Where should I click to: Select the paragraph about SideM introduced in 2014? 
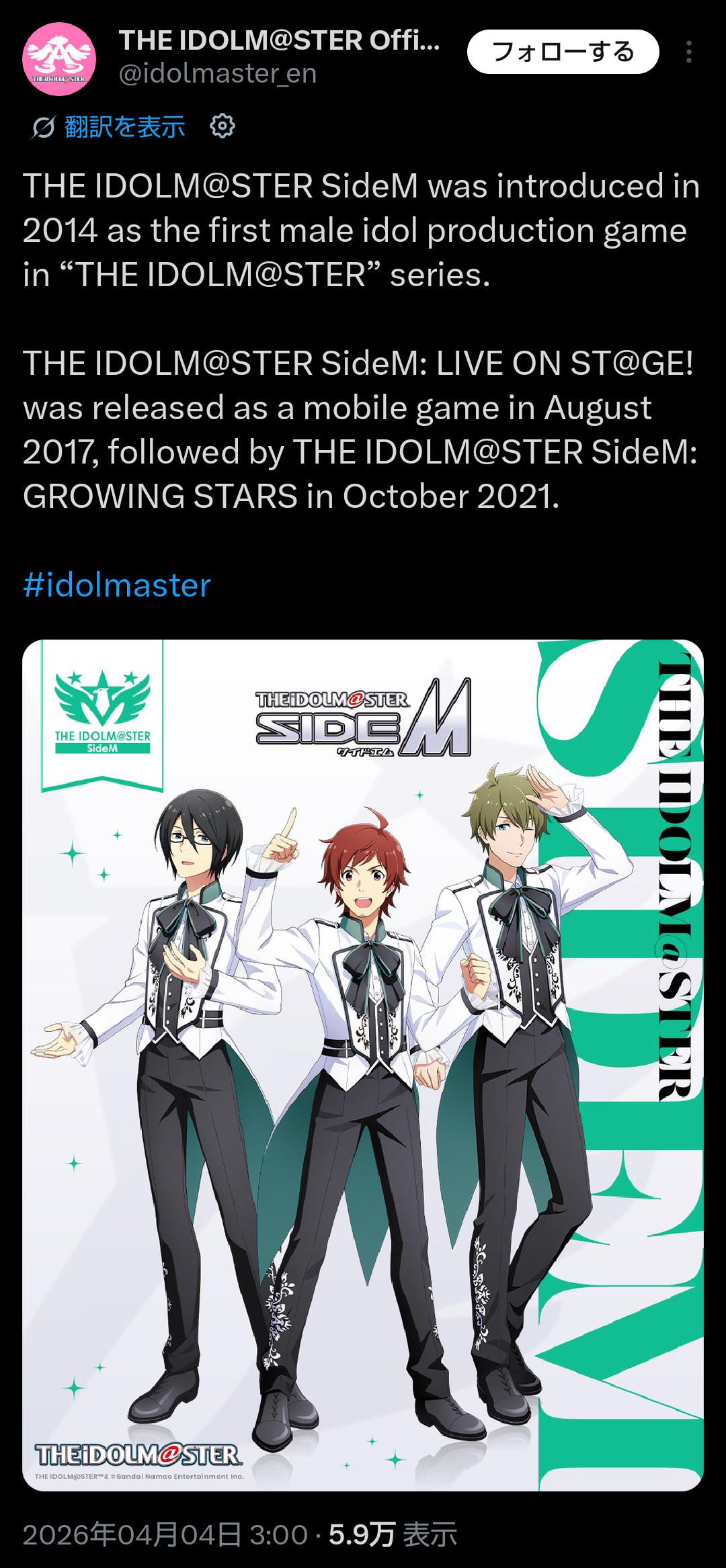pyautogui.click(x=362, y=230)
